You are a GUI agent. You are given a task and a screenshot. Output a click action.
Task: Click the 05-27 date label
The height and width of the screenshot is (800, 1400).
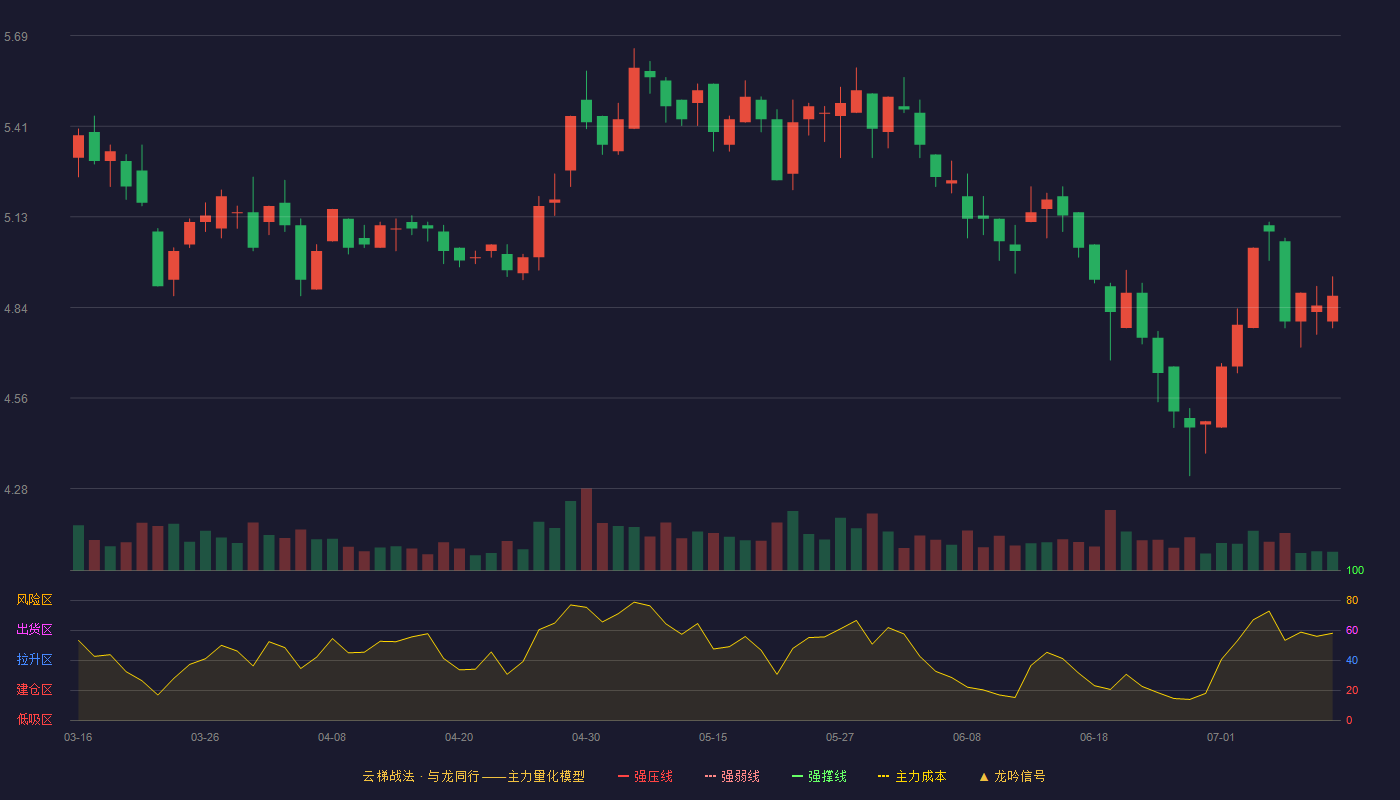click(x=840, y=737)
